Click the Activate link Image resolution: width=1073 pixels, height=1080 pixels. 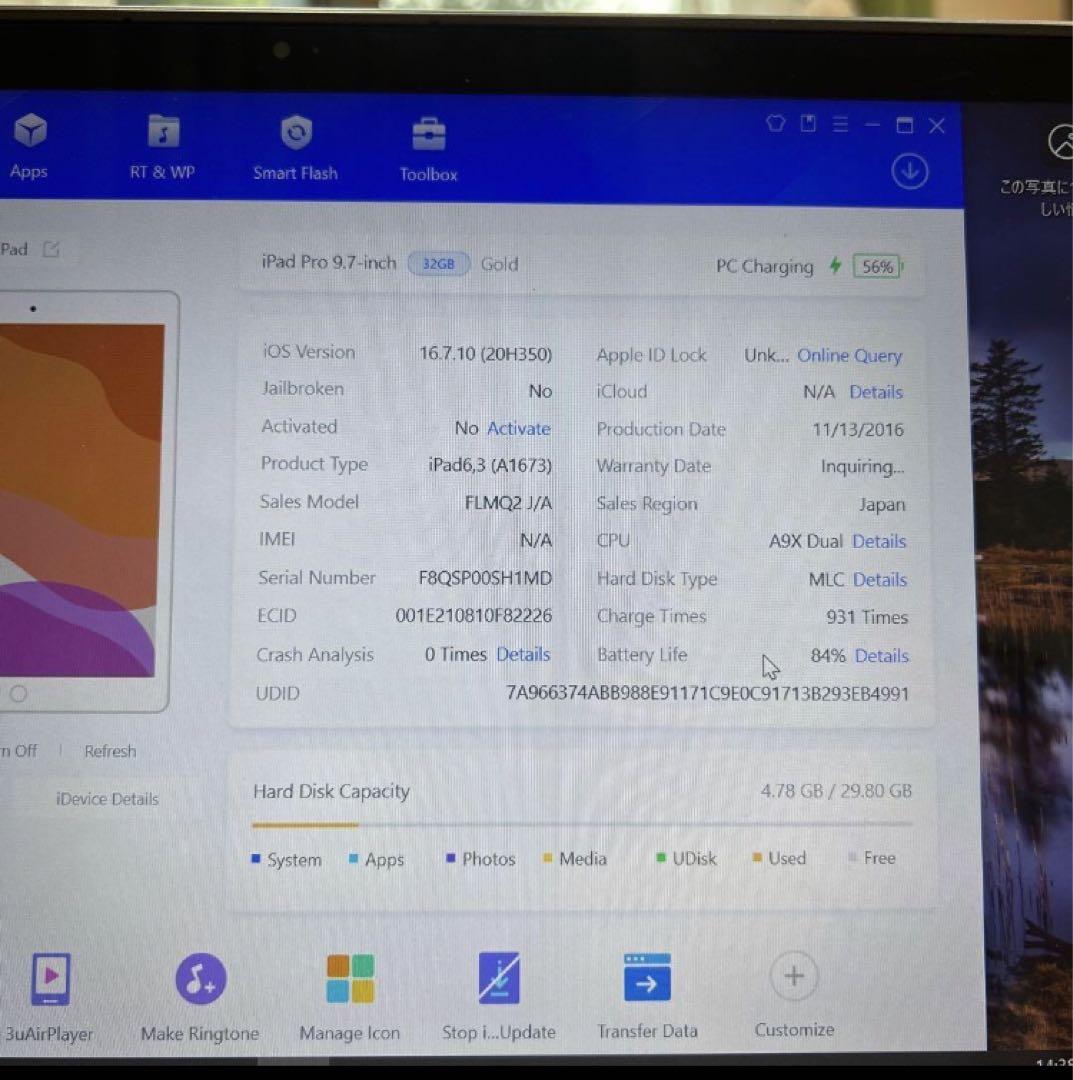(x=519, y=428)
